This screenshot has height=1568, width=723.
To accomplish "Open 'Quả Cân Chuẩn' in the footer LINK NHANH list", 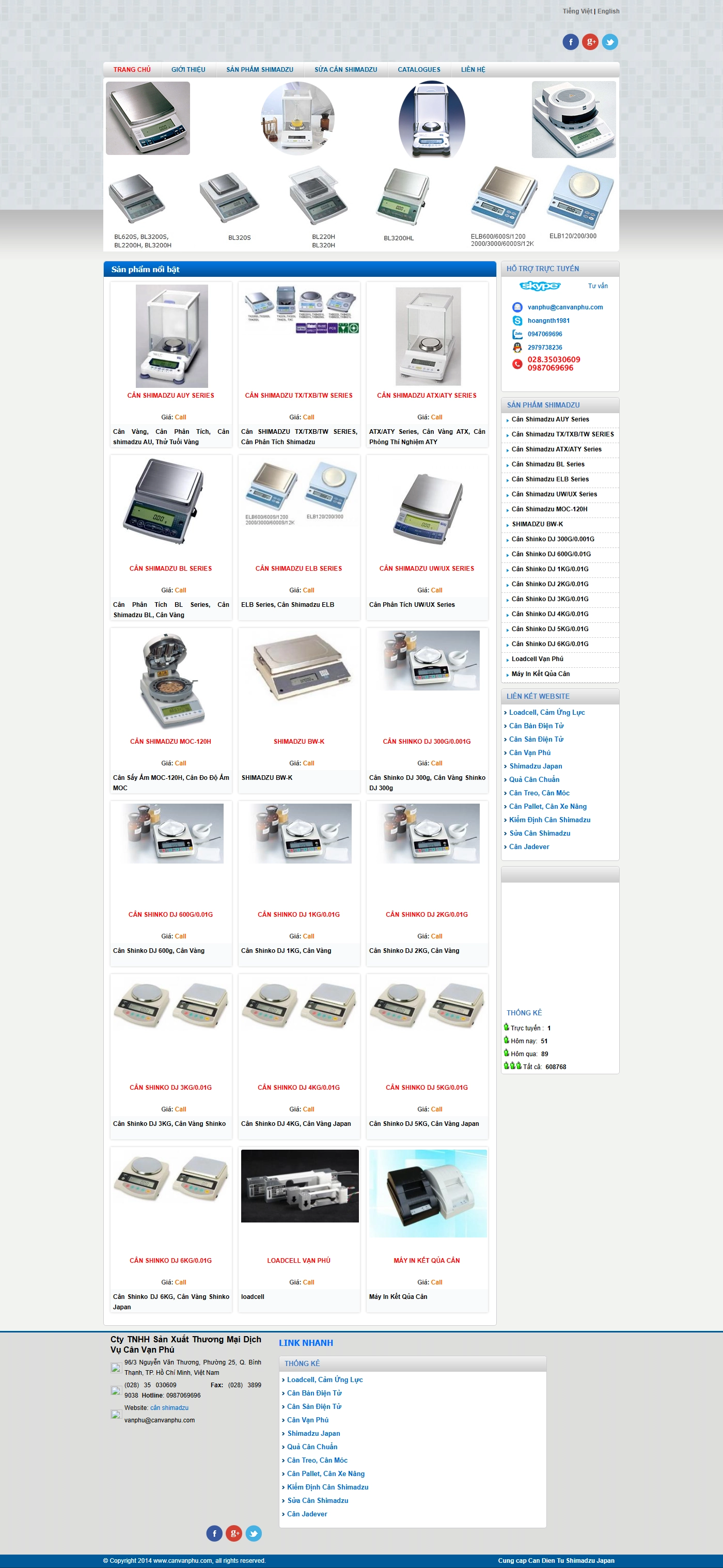I will (312, 1447).
